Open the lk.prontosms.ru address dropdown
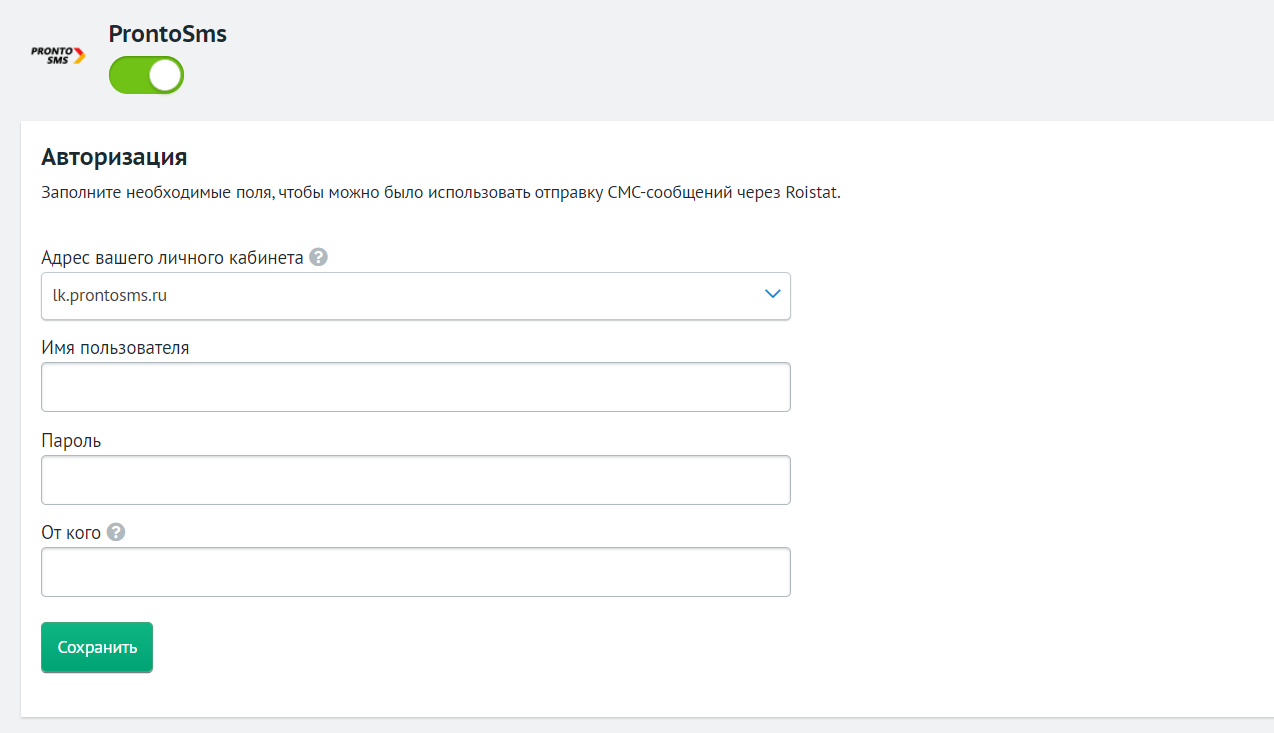The image size is (1274, 733). (416, 296)
